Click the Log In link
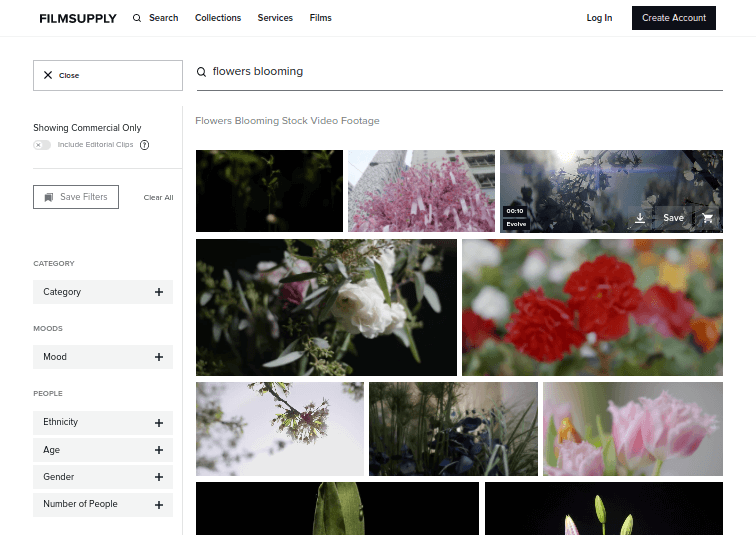756x535 pixels. [599, 18]
